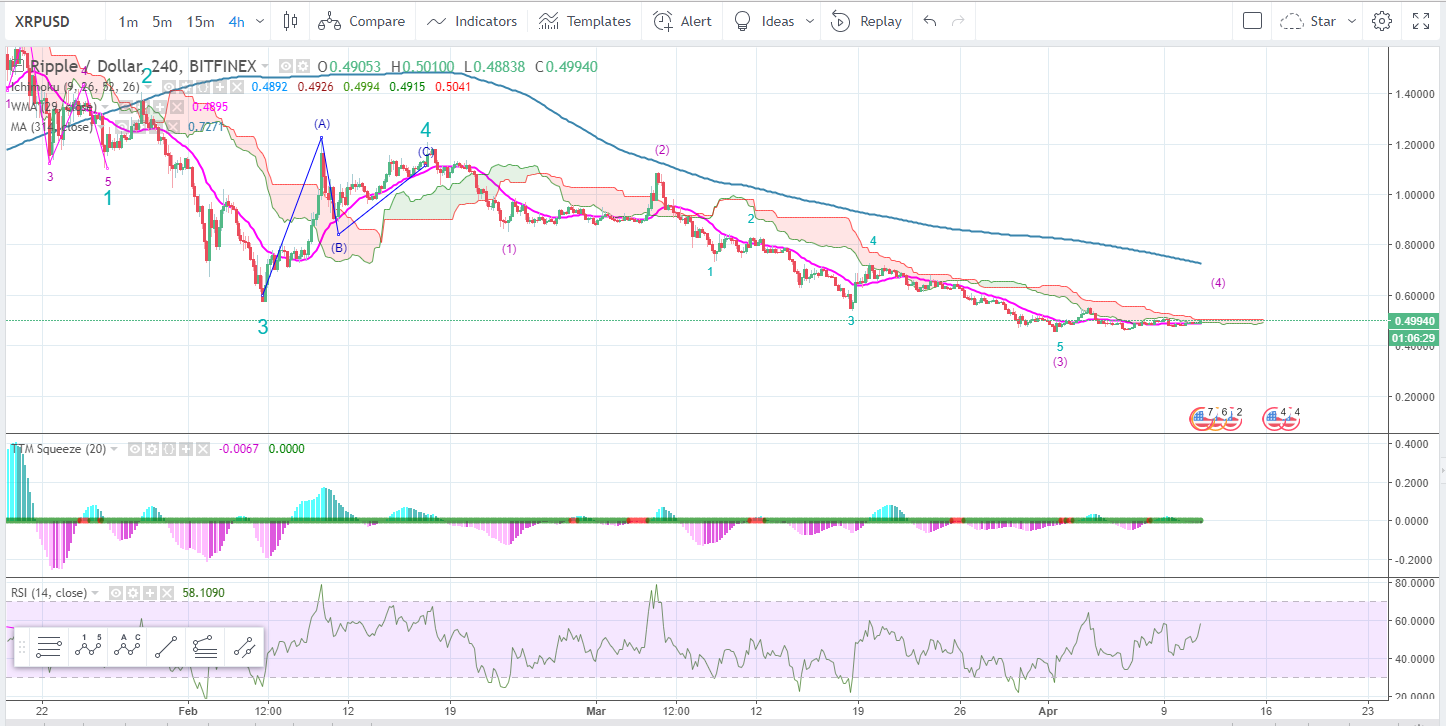Select the Elliott correction wave A-C tool
The height and width of the screenshot is (726, 1446).
[128, 647]
